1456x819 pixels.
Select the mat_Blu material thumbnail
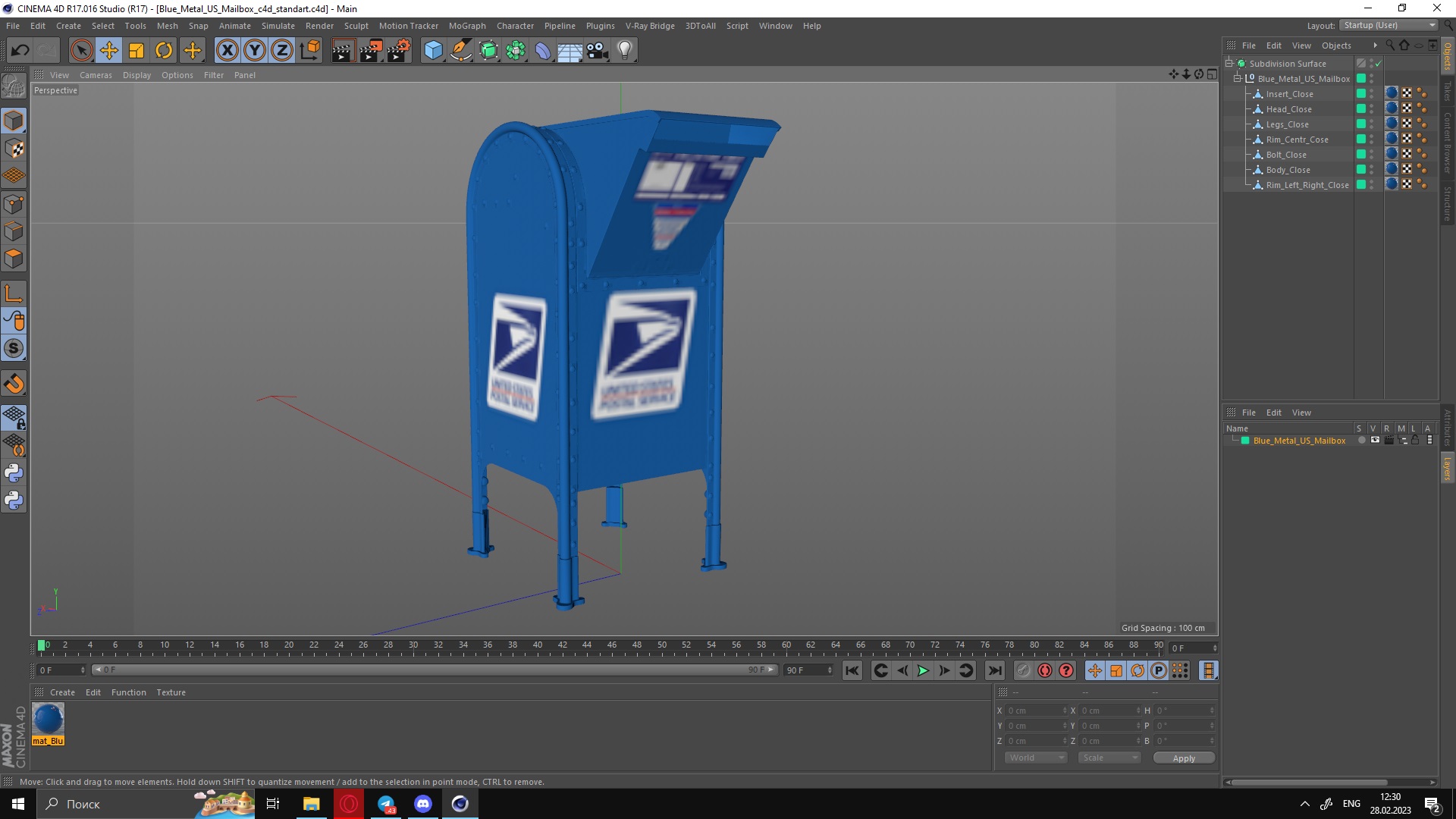[48, 719]
